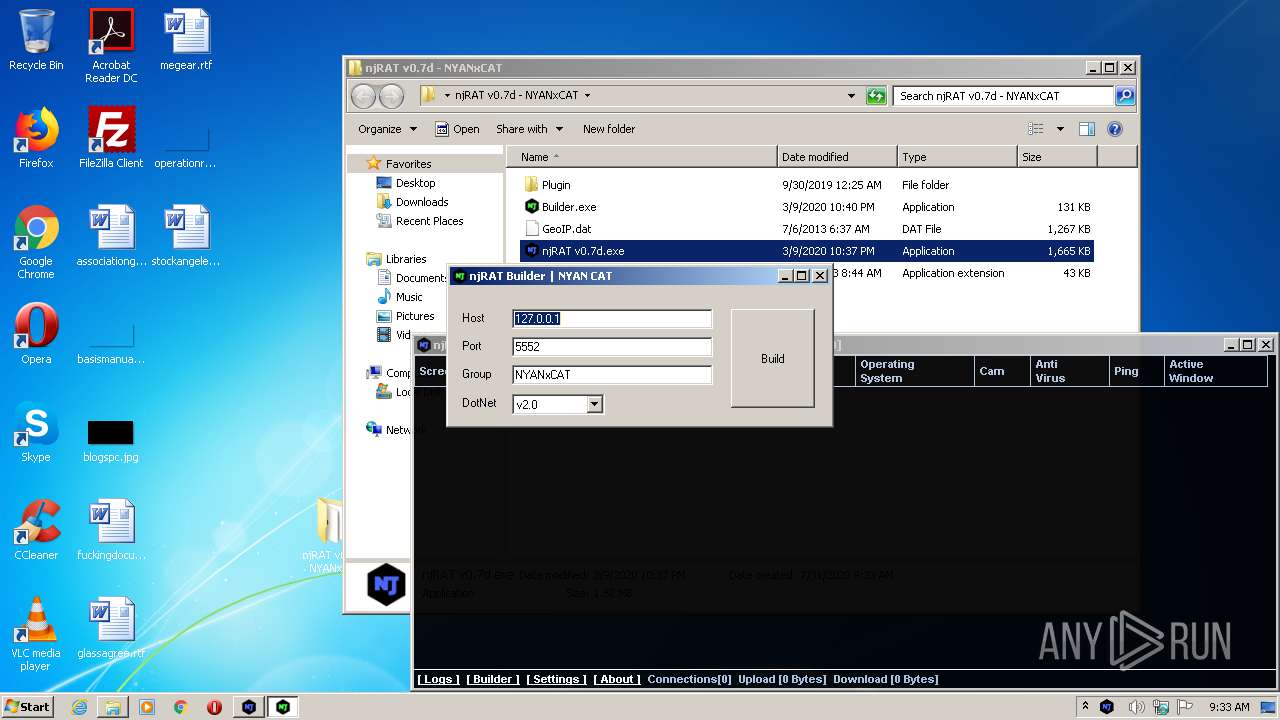Screen dimensions: 1280x720
Task: Click the Open button in Explorer toolbar
Action: pos(457,129)
